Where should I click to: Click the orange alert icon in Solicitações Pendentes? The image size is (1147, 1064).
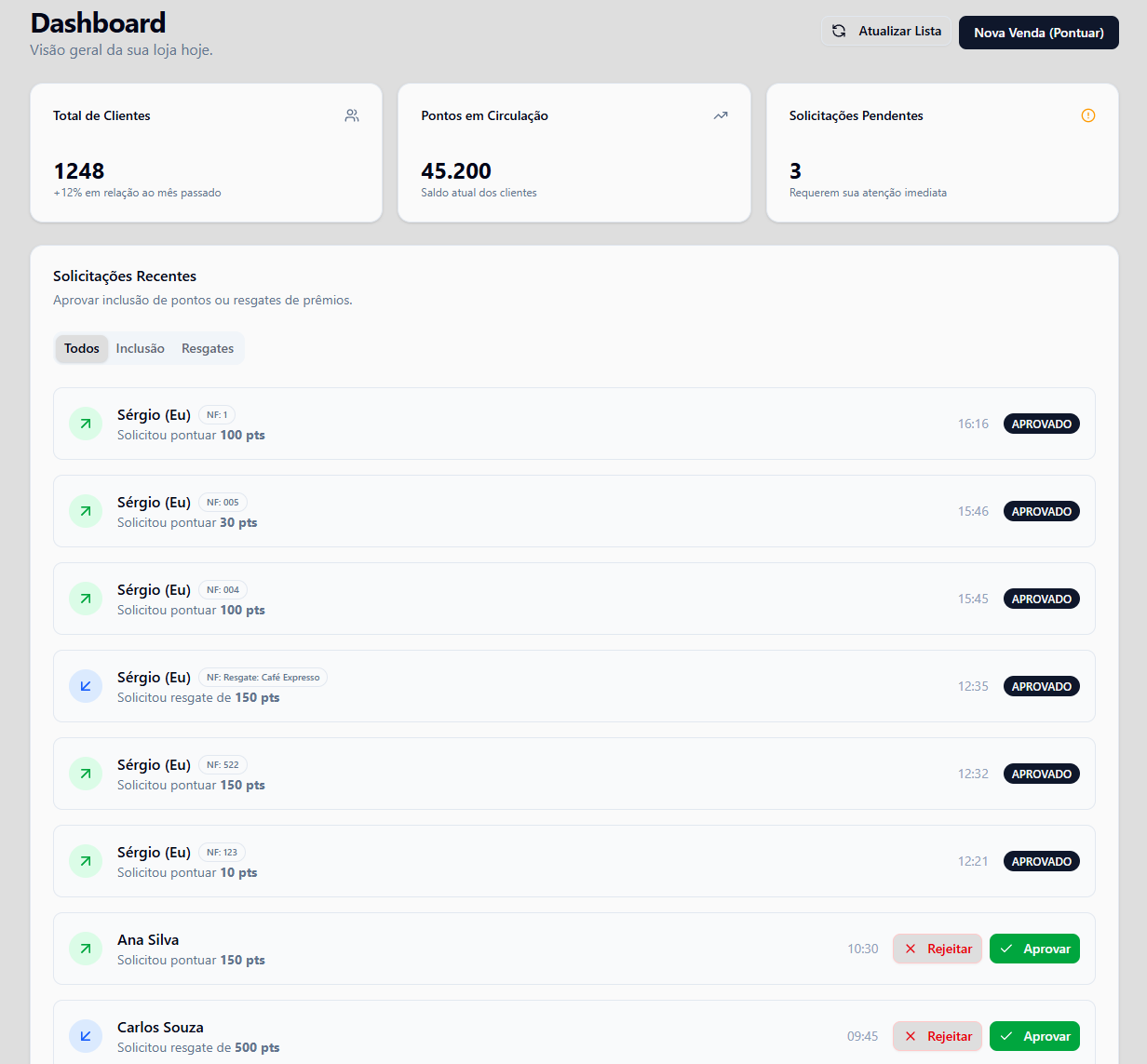click(x=1087, y=115)
